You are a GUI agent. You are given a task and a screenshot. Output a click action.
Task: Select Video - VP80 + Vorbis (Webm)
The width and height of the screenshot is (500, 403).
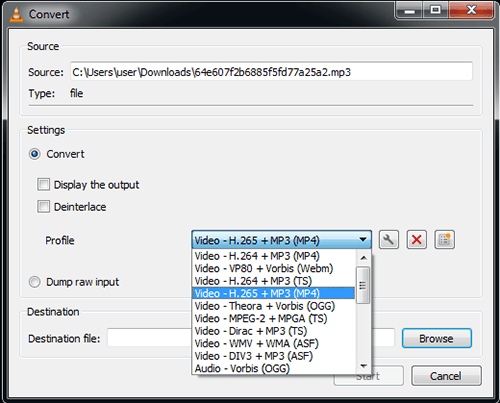[x=264, y=269]
